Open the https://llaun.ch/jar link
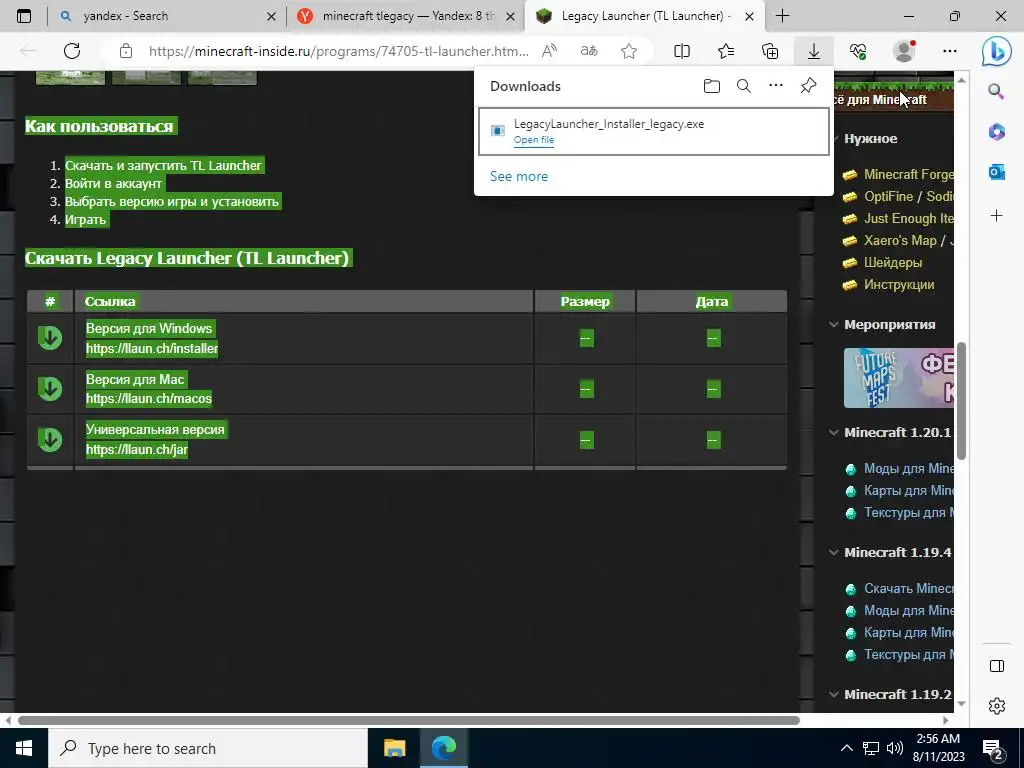 click(137, 449)
